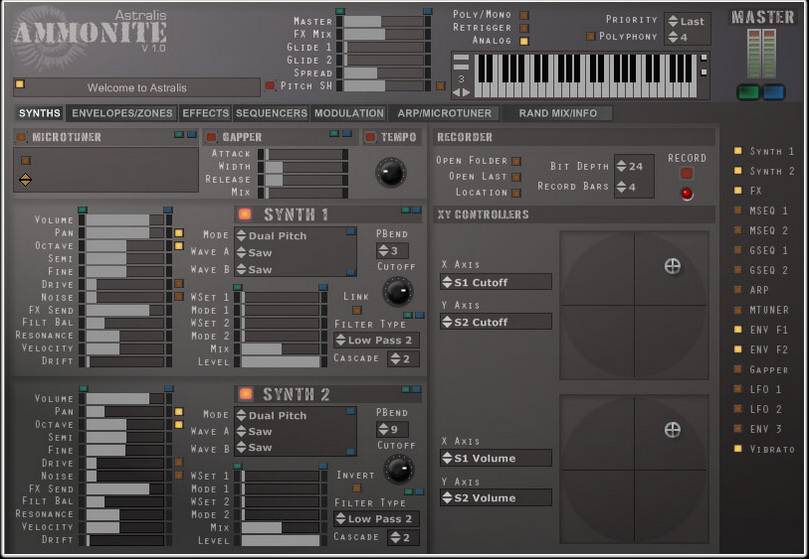Toggle the Gapper power button
Screen dimensions: 809x559
(211, 137)
